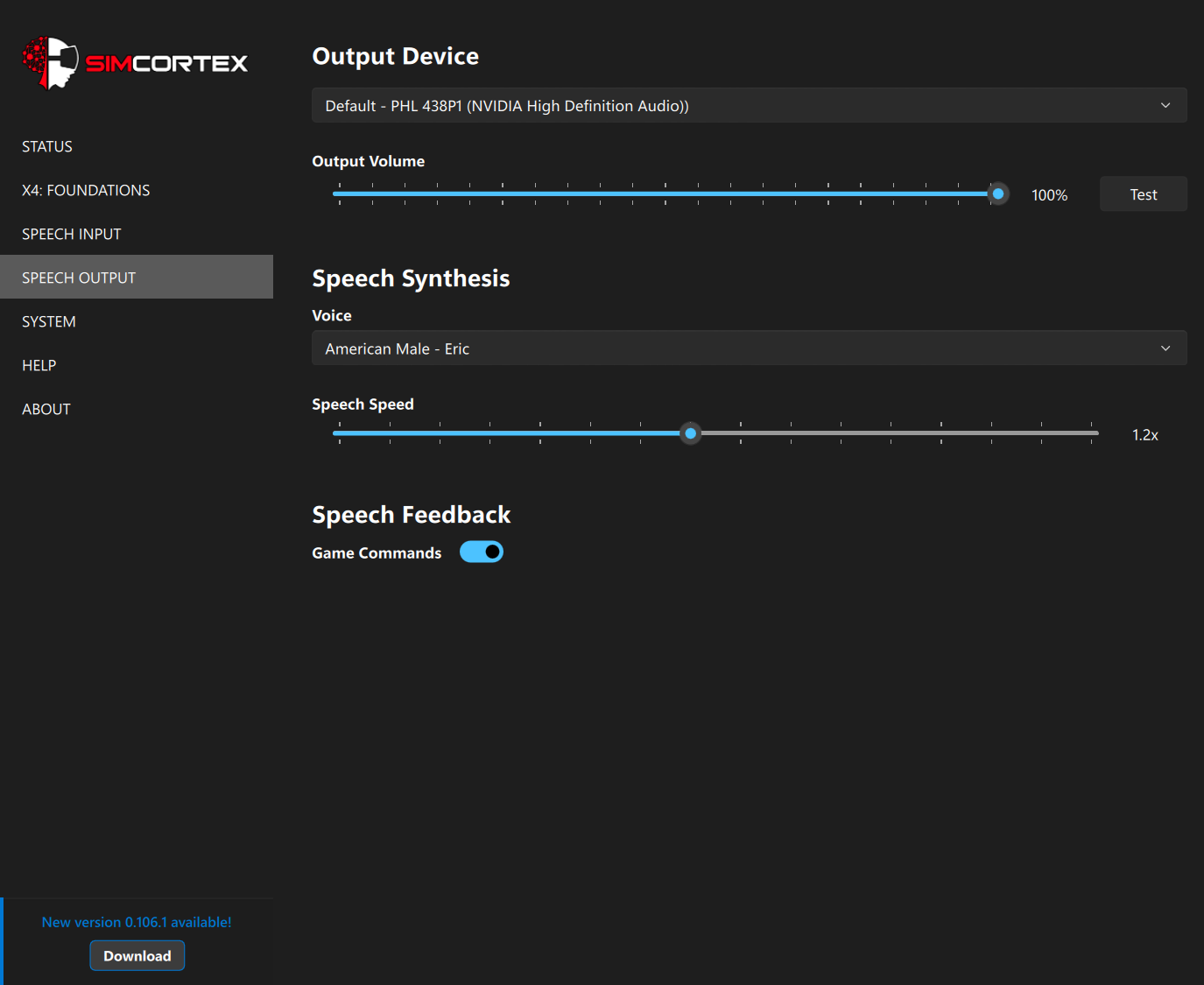Click the new version 0.106.1 notice
Image resolution: width=1204 pixels, height=985 pixels.
[x=137, y=922]
